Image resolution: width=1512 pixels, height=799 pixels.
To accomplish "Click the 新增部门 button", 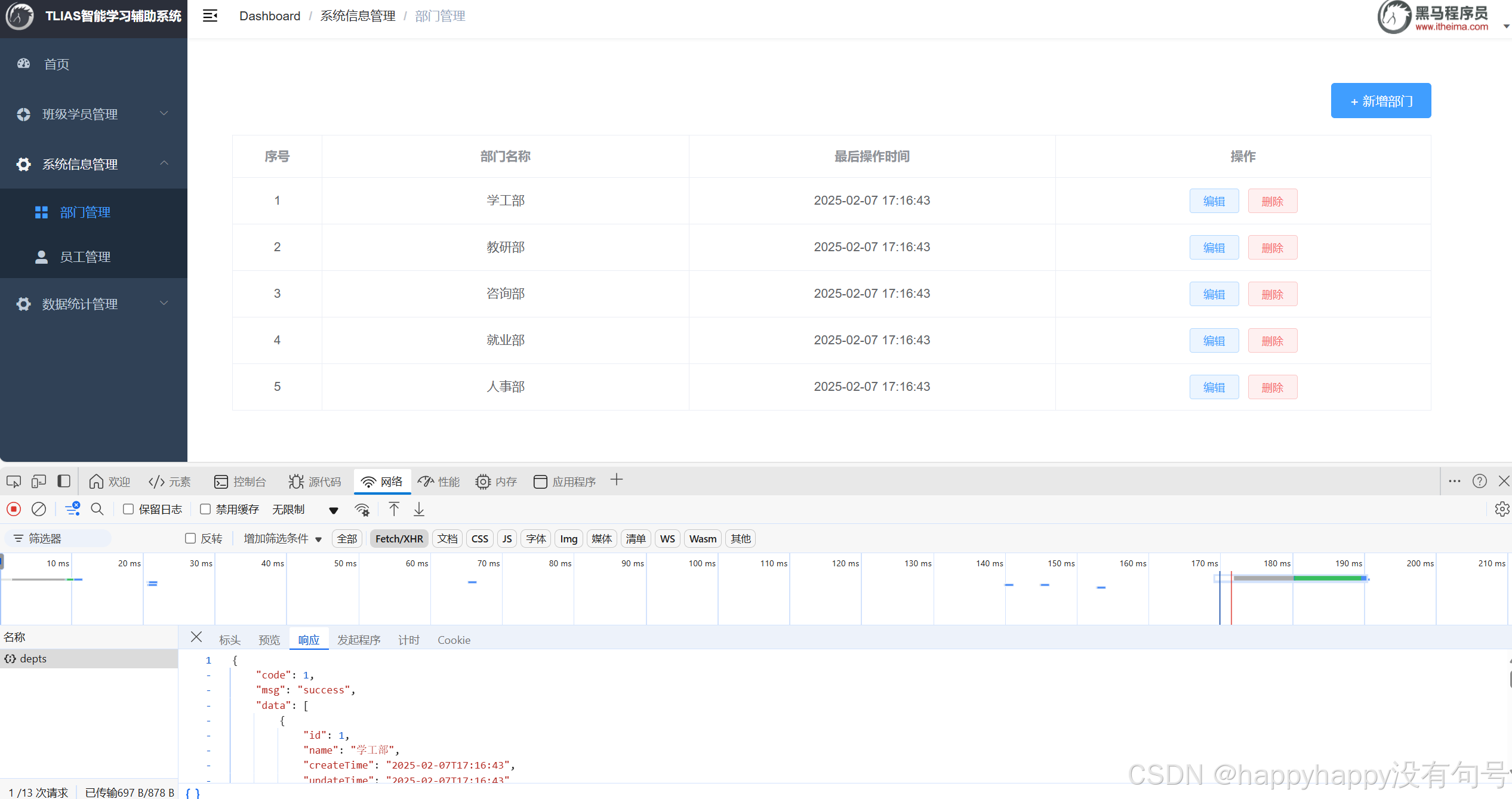I will [x=1380, y=101].
